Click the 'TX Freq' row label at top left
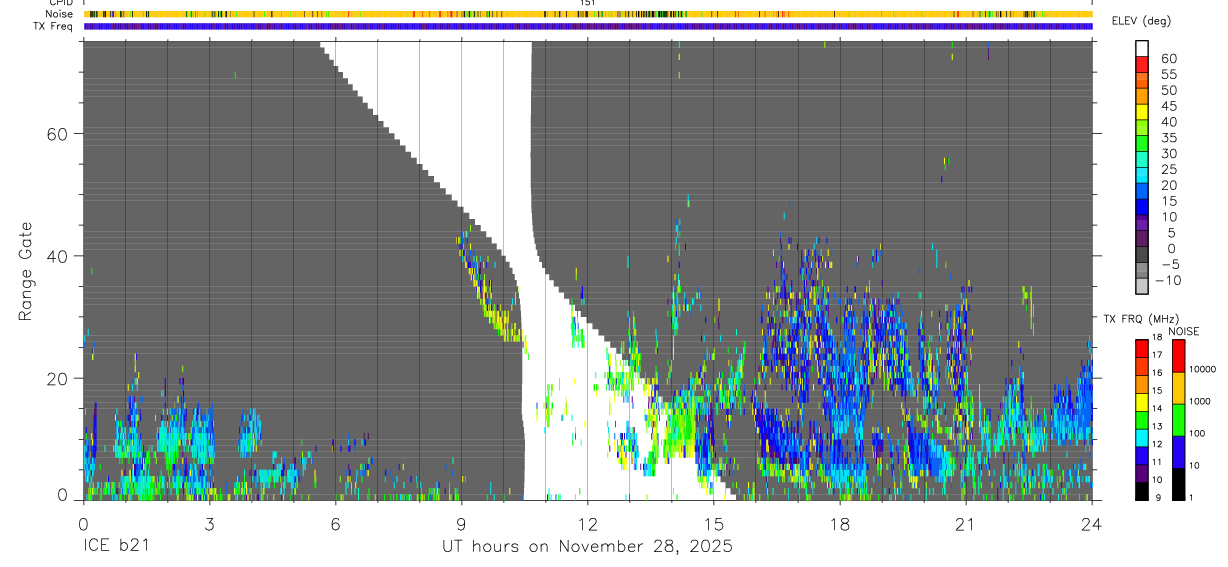Screen dimensions: 1228x567 coord(54,26)
